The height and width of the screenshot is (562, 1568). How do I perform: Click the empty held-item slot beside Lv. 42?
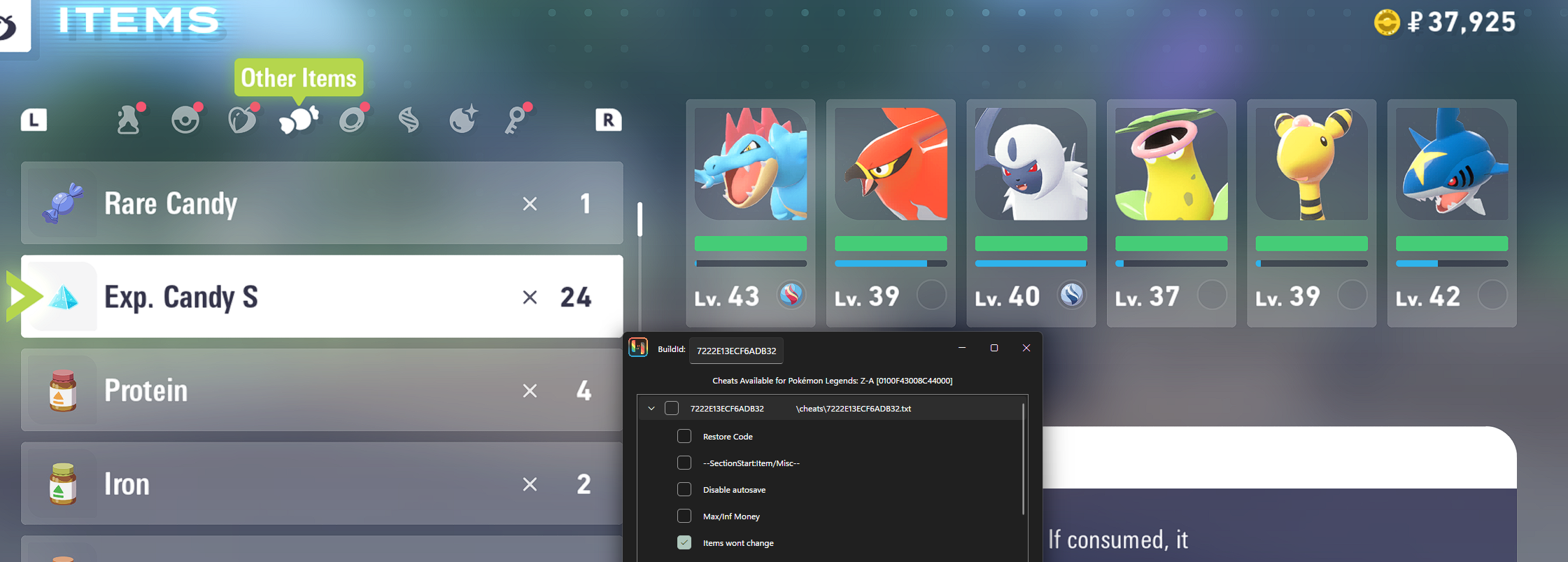[1492, 295]
